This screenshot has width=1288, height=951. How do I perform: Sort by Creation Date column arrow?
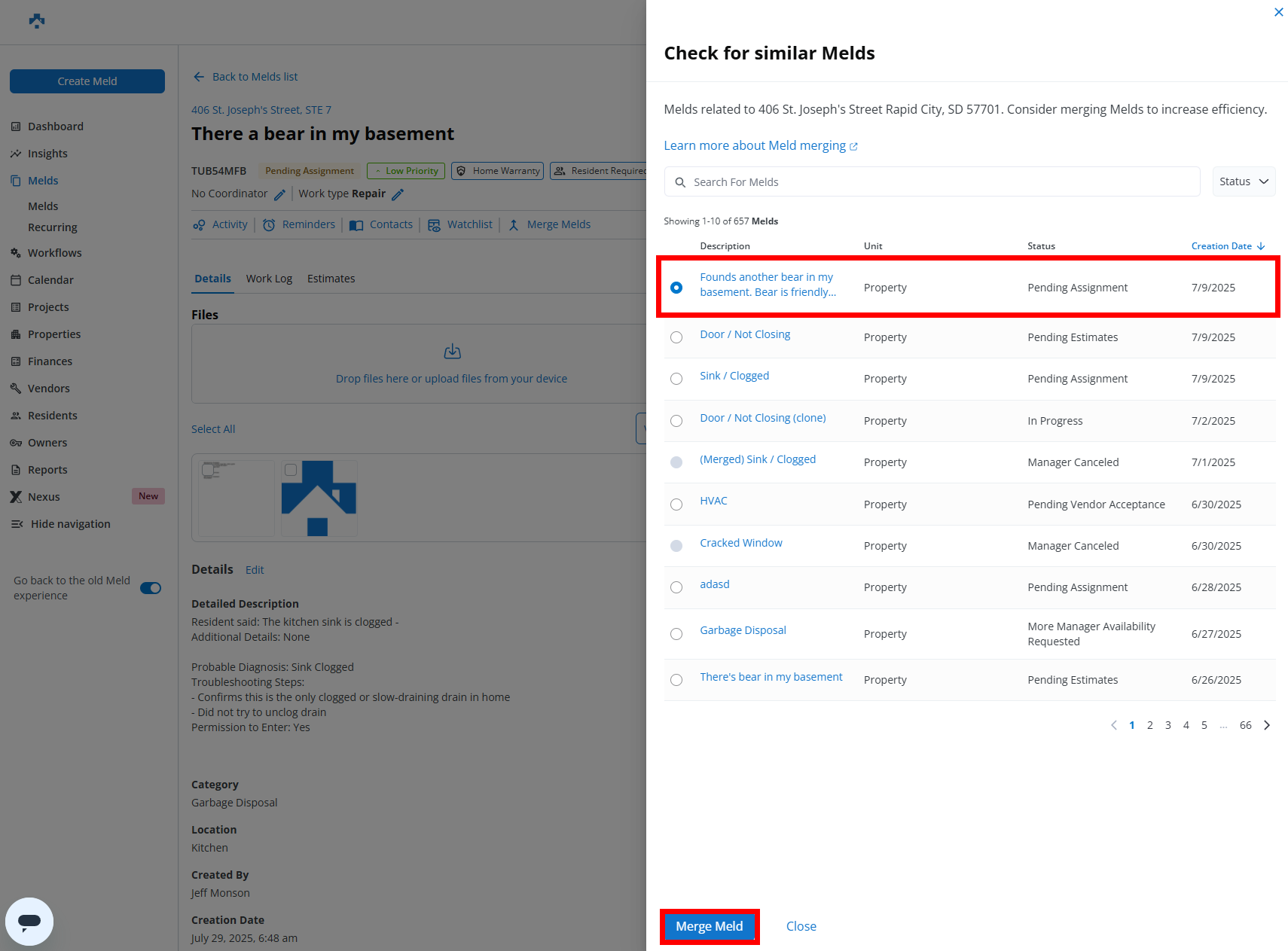1261,246
